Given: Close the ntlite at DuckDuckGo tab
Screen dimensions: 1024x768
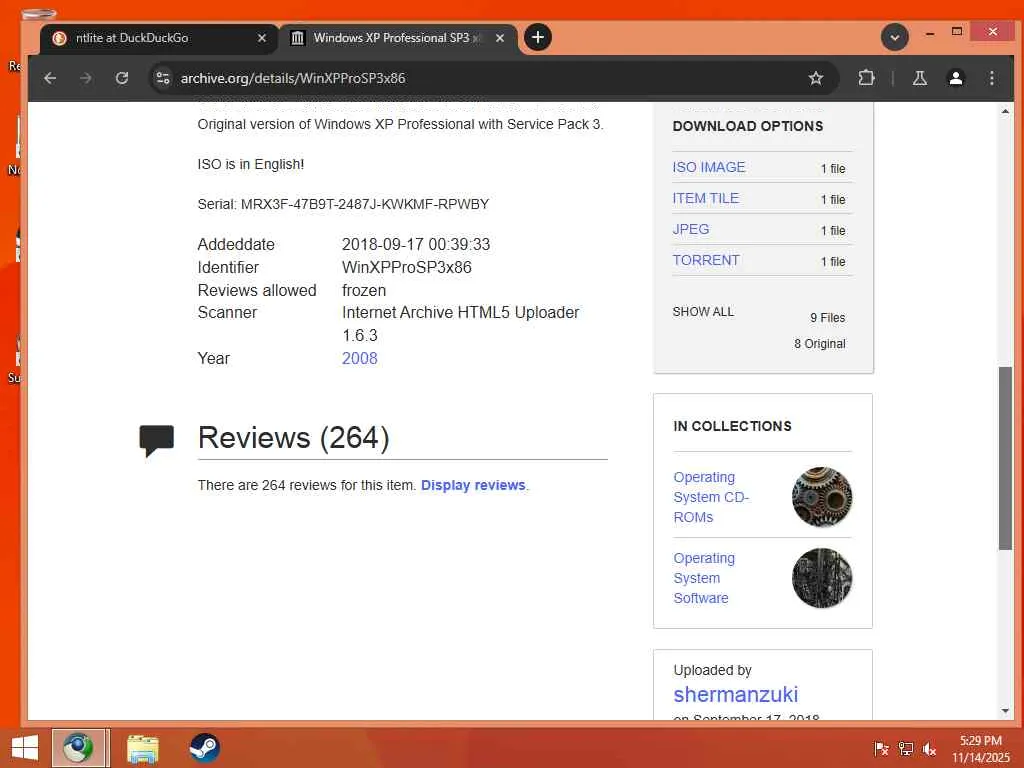Looking at the screenshot, I should pyautogui.click(x=262, y=38).
